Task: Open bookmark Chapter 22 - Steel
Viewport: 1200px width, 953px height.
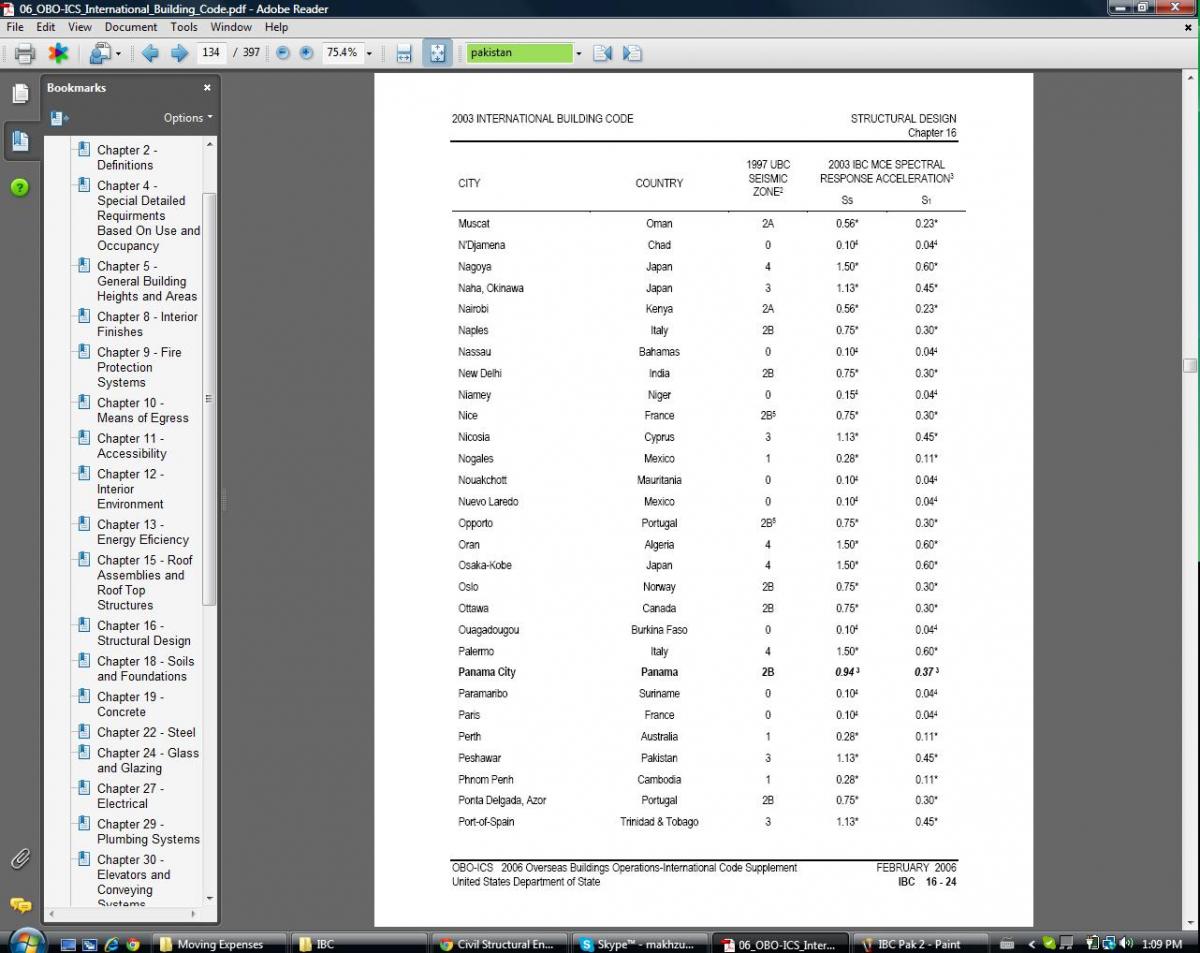Action: pos(146,732)
